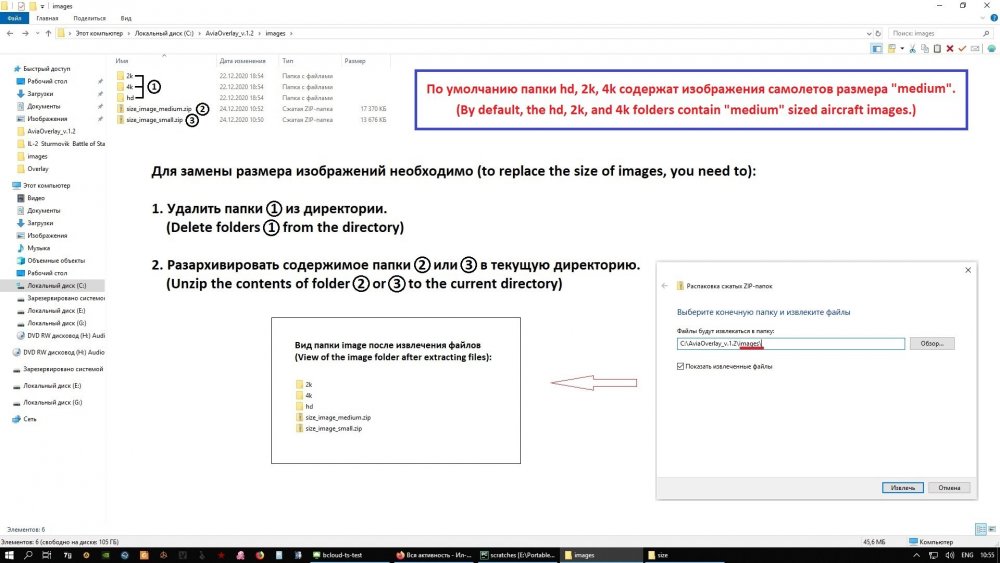Open Музыка in the navigation pane

click(38, 248)
